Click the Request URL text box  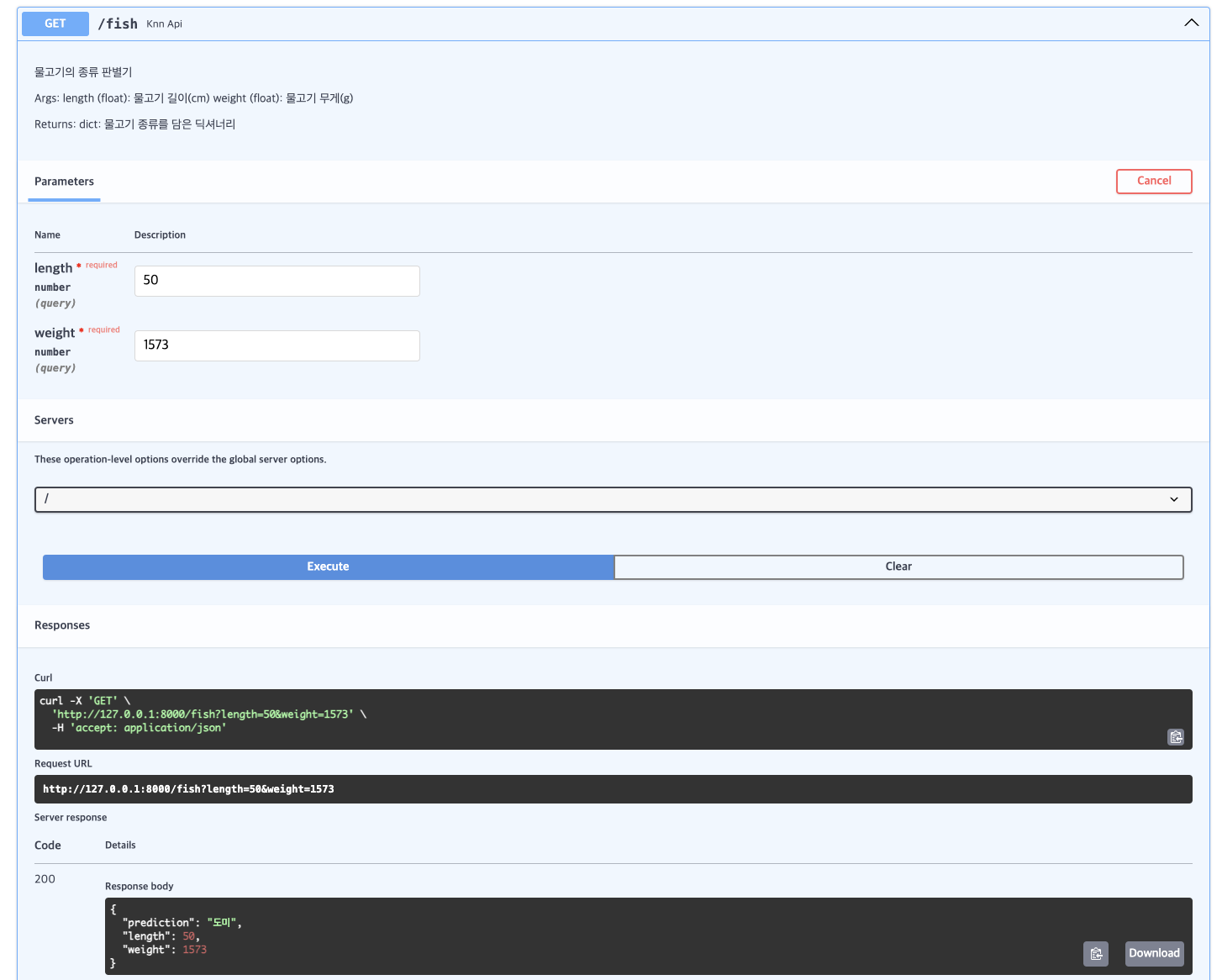(x=614, y=789)
